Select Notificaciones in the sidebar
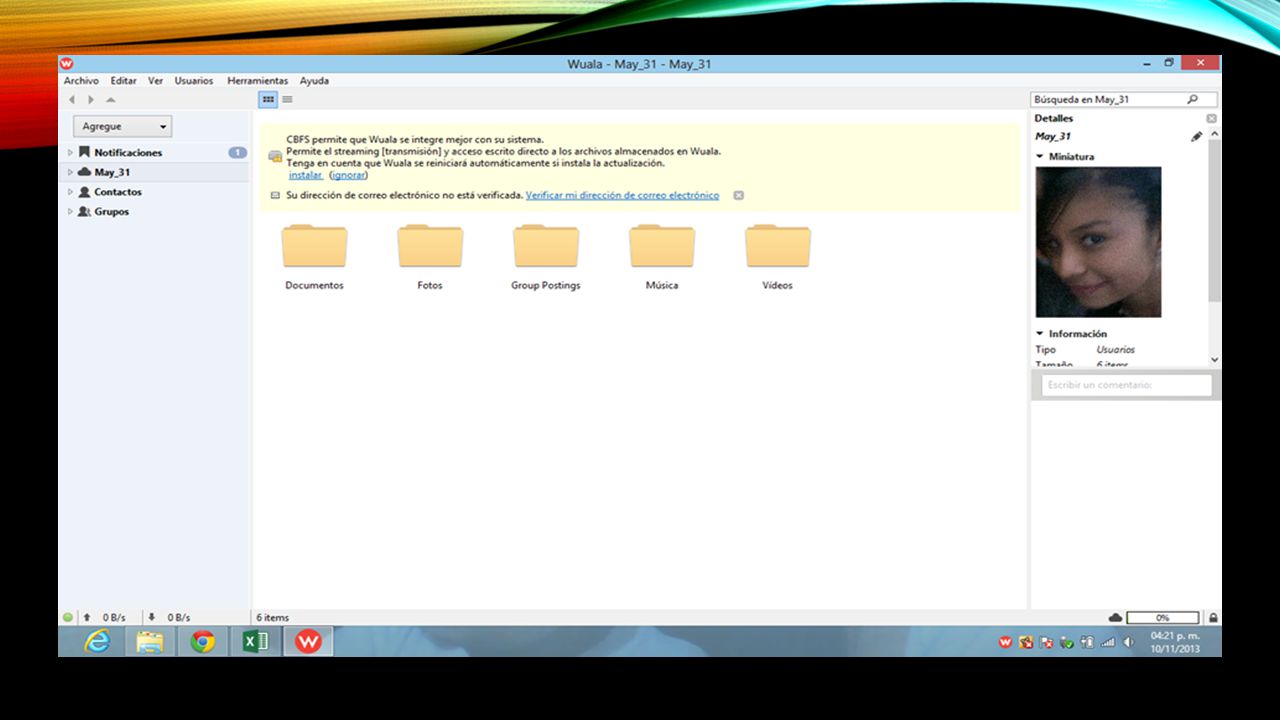The width and height of the screenshot is (1280, 720). coord(128,153)
